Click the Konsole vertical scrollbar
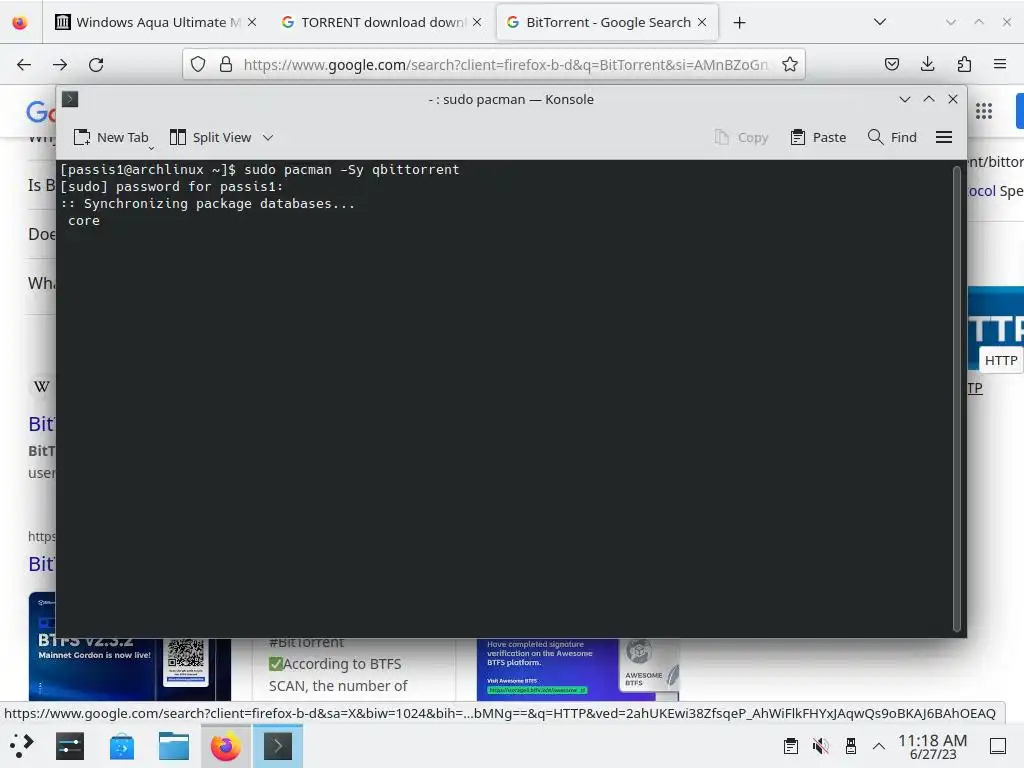The height and width of the screenshot is (768, 1024). coord(957,398)
